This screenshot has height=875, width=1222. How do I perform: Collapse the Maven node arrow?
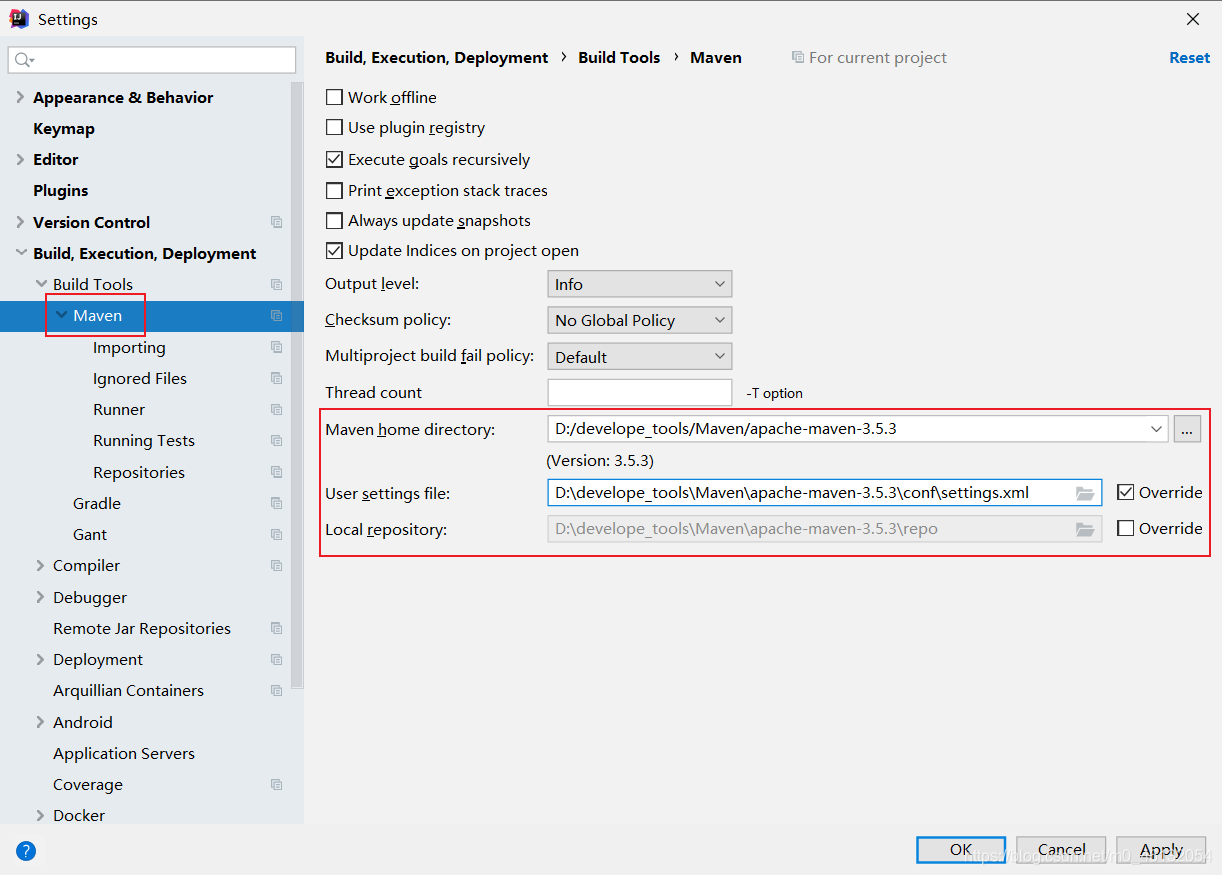[x=61, y=315]
